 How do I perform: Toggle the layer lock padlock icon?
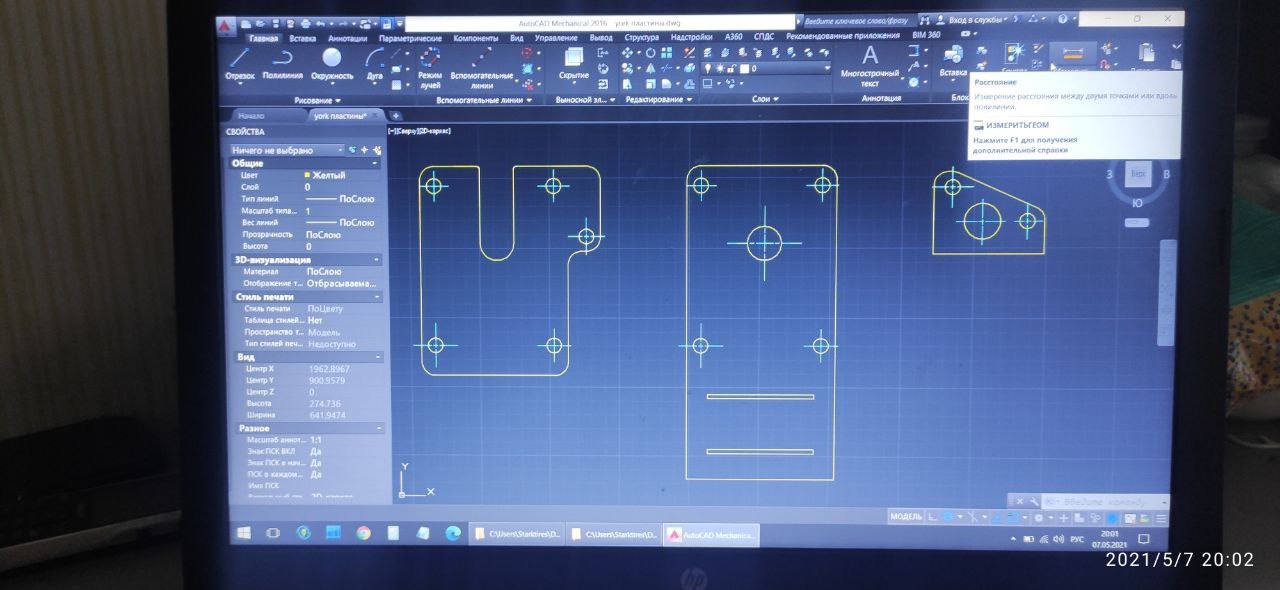pos(731,68)
